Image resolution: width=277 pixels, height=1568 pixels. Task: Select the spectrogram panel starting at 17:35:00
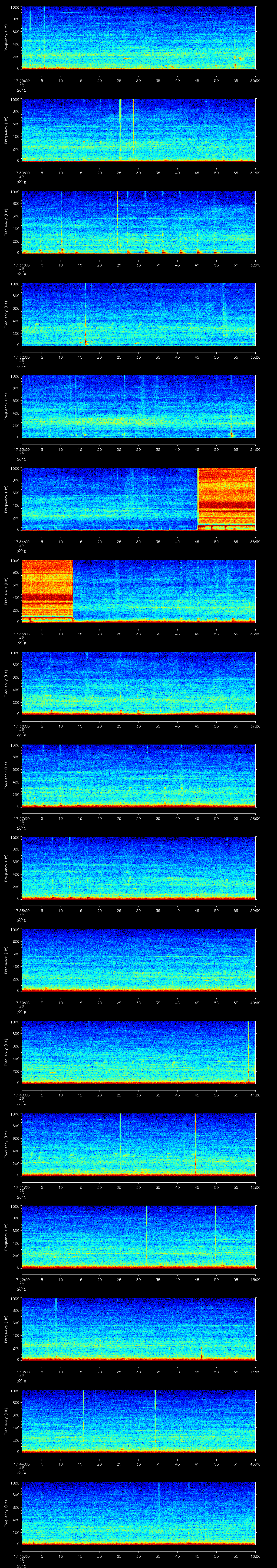[x=139, y=592]
